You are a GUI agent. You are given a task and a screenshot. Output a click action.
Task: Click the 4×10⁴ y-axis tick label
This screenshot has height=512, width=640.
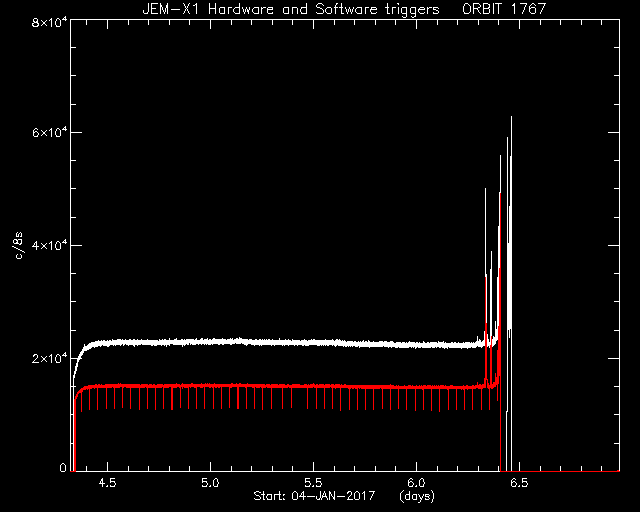point(49,245)
